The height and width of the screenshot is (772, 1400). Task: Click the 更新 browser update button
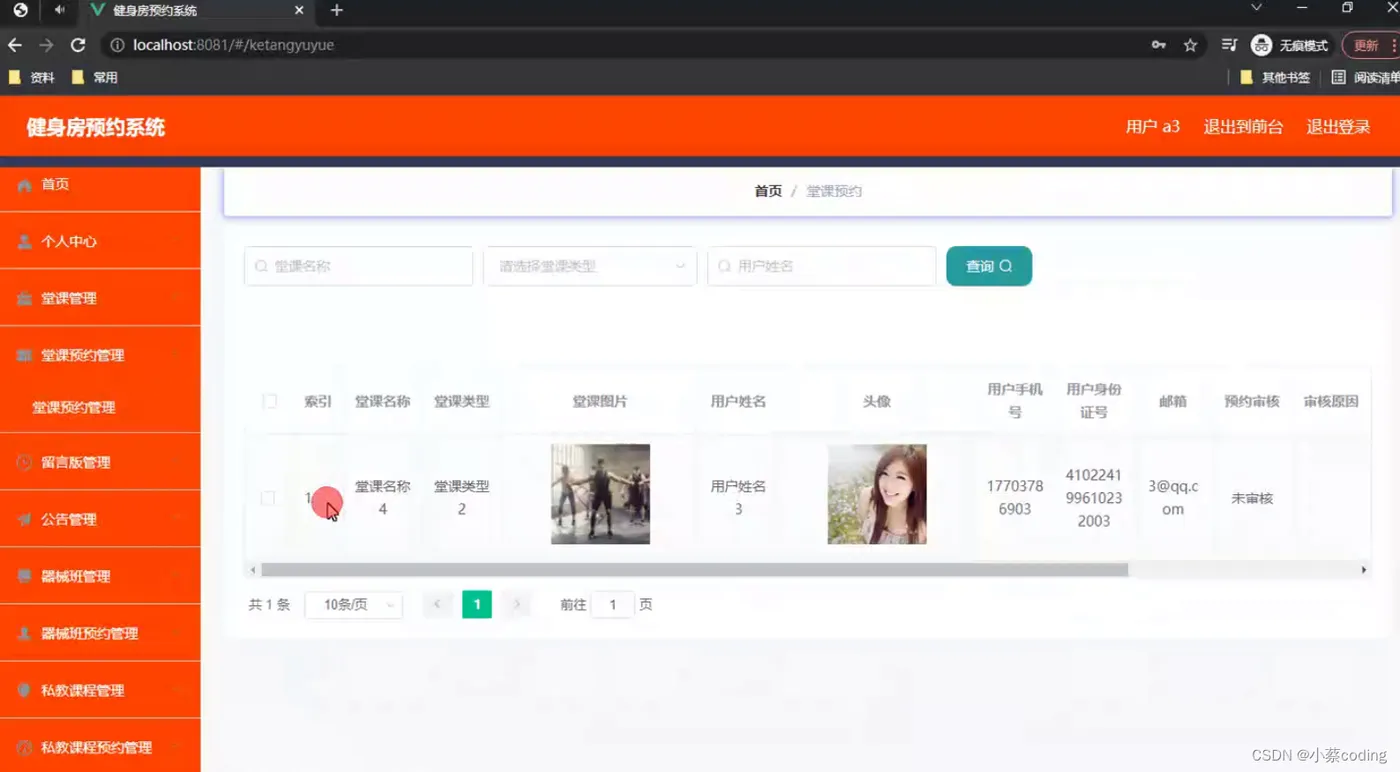click(1370, 45)
